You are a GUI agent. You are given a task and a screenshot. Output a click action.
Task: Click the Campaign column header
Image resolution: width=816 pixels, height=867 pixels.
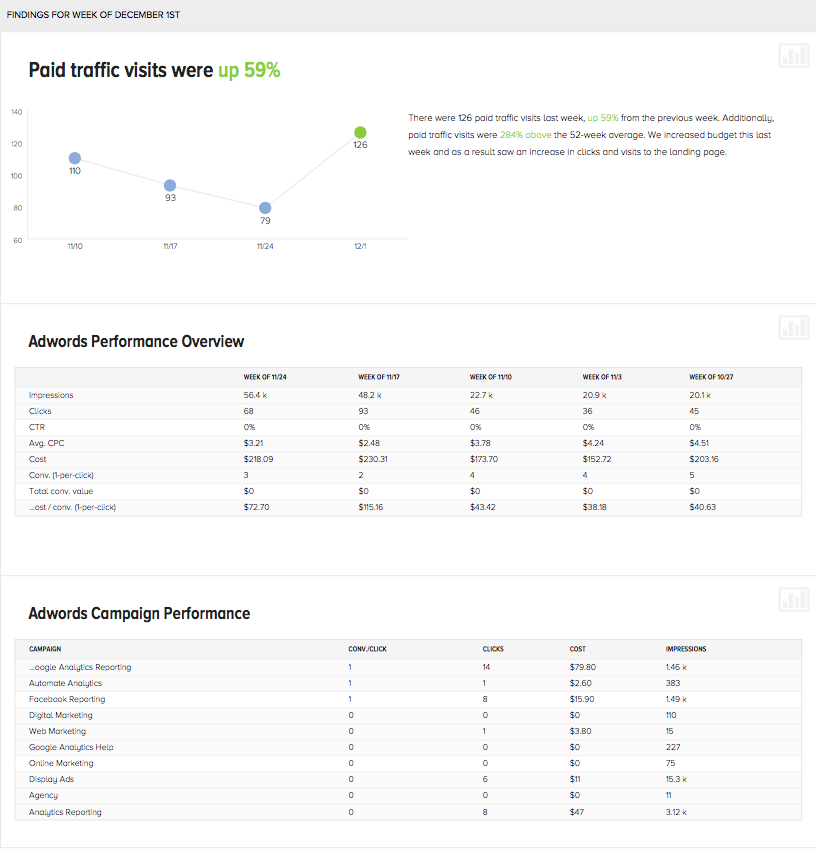[46, 648]
